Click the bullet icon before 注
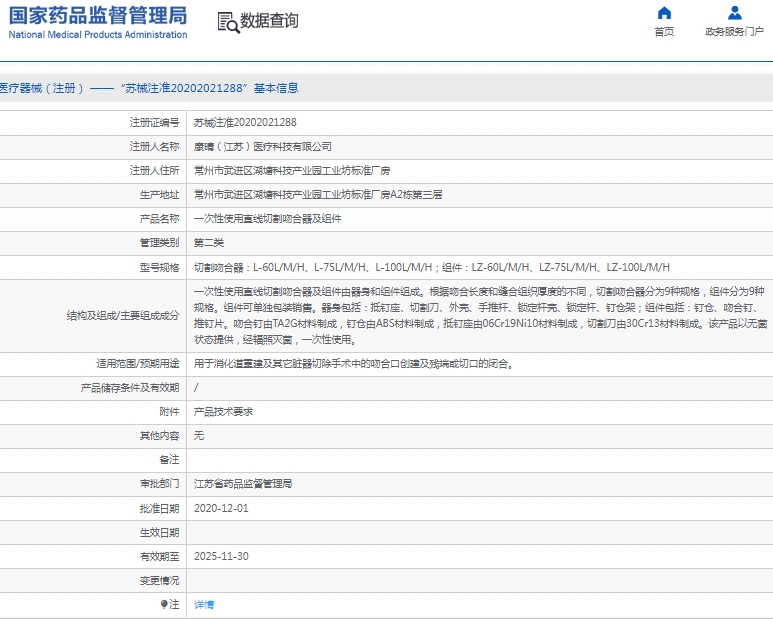Screen dimensions: 773x620 164,604
